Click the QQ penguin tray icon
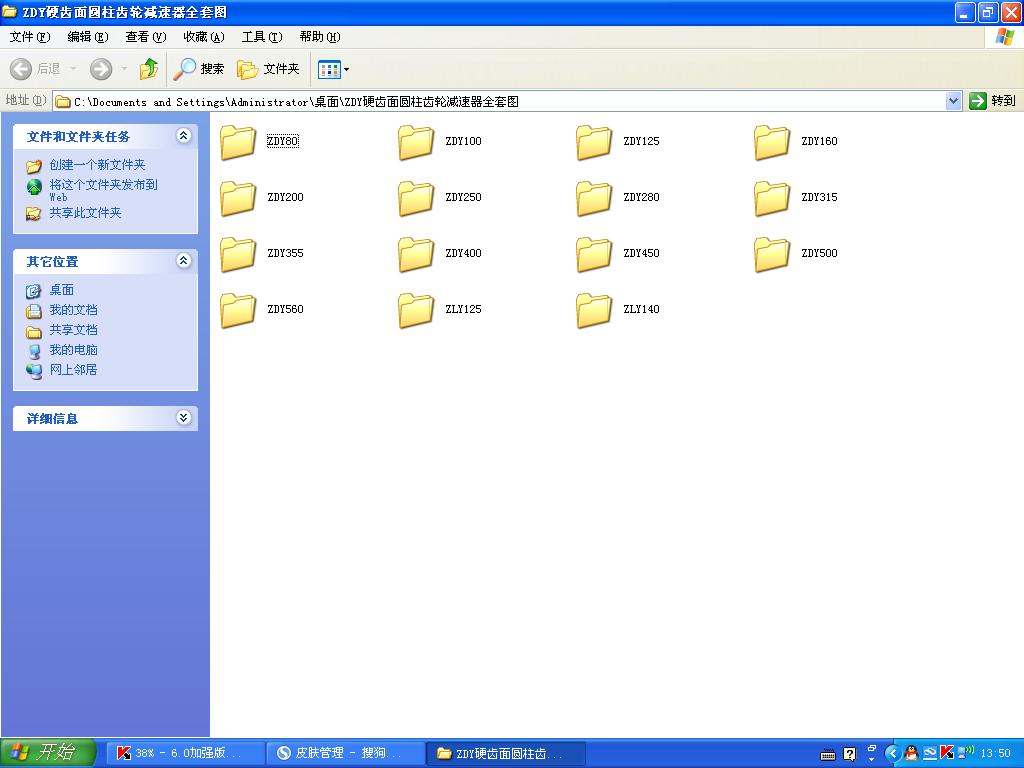This screenshot has height=768, width=1024. 911,754
